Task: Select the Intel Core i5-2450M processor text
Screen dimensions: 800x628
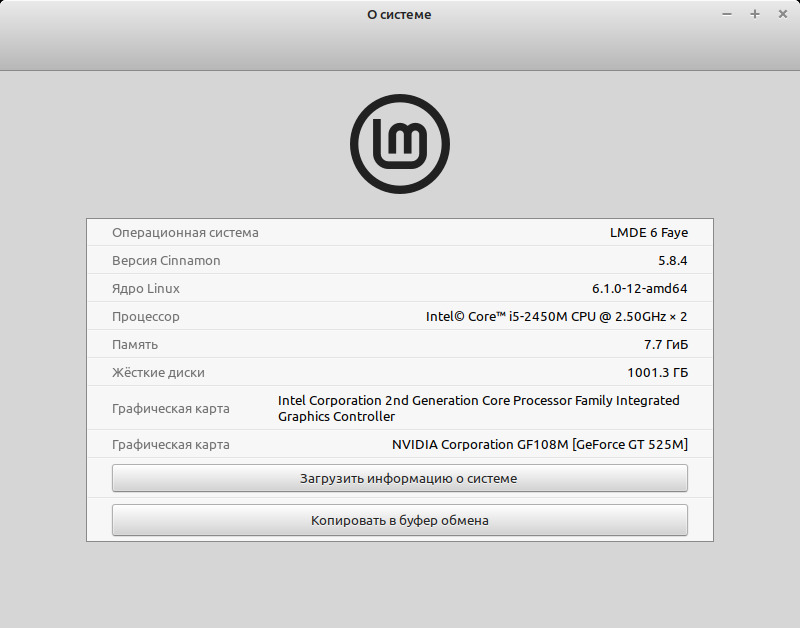Action: 557,317
